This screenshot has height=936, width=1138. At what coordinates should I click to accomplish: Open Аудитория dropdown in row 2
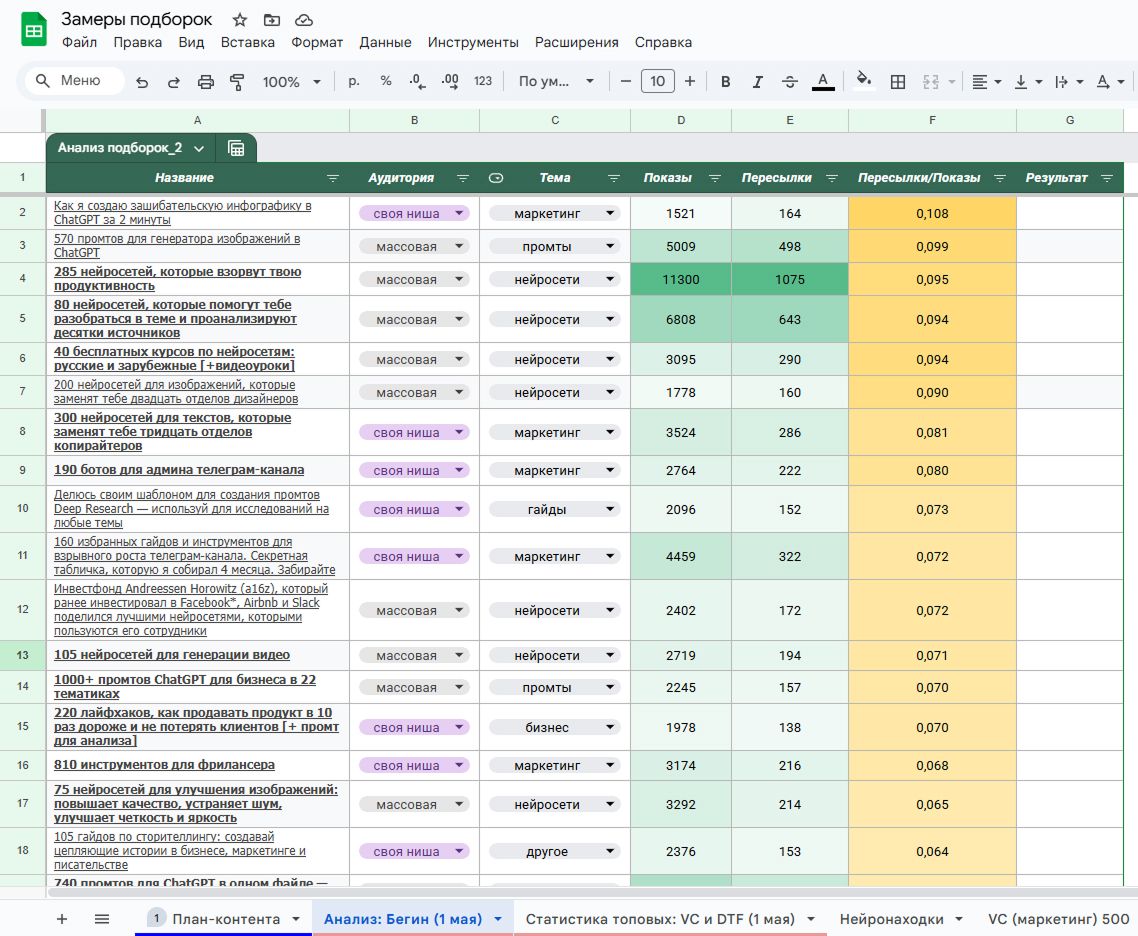414,213
